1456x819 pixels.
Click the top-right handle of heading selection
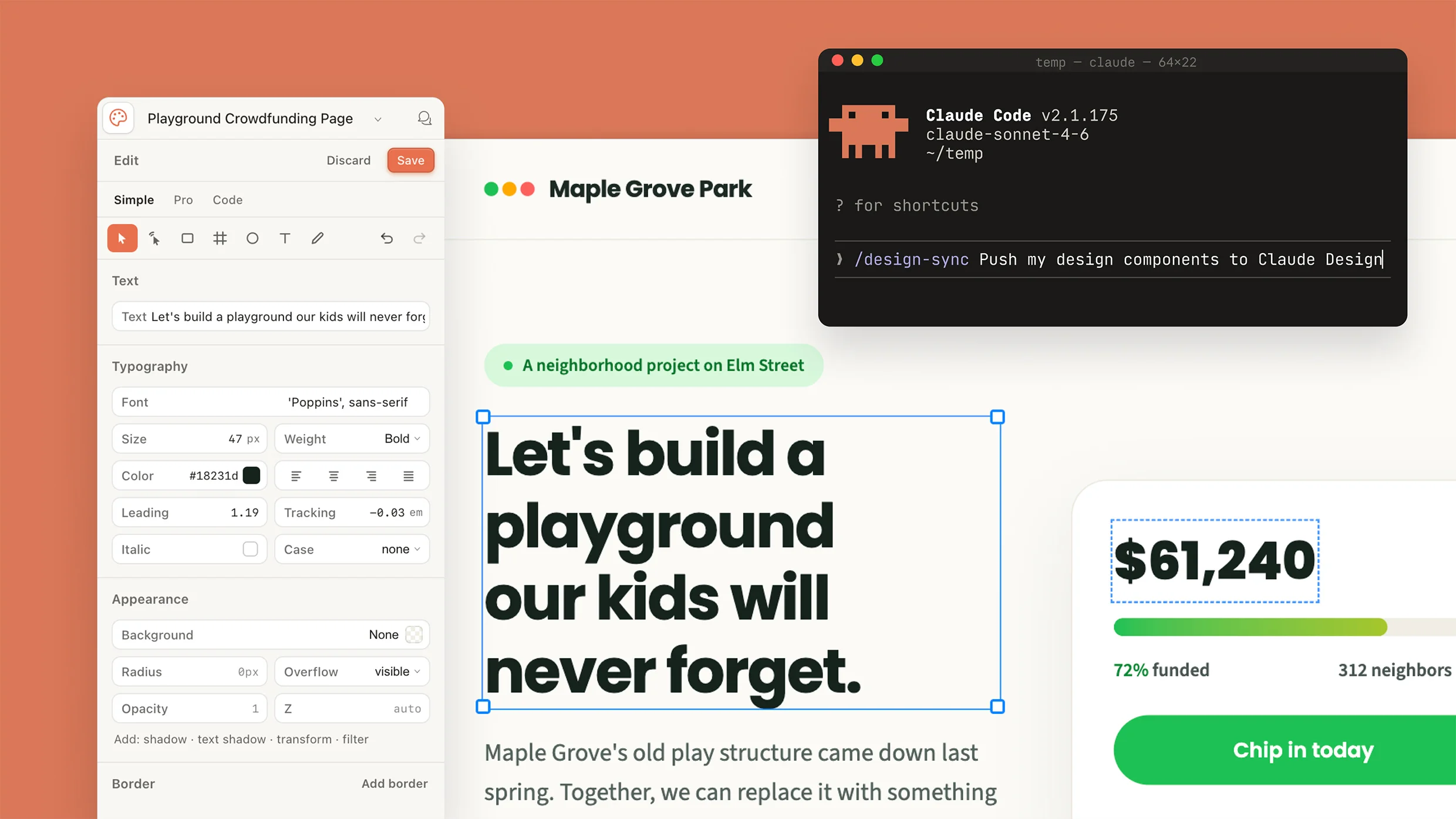pos(997,417)
